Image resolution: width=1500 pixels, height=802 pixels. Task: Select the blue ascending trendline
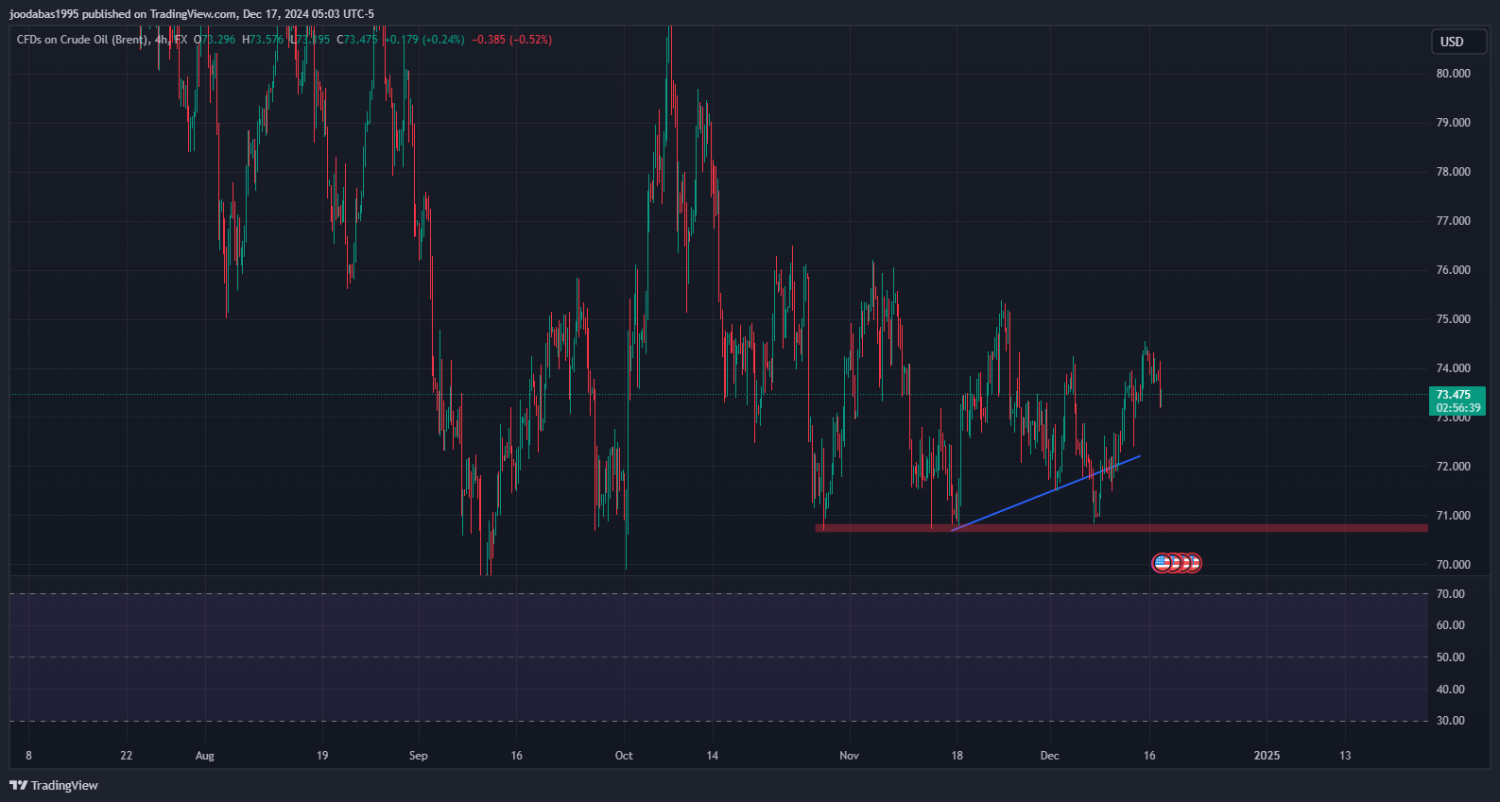point(1045,493)
